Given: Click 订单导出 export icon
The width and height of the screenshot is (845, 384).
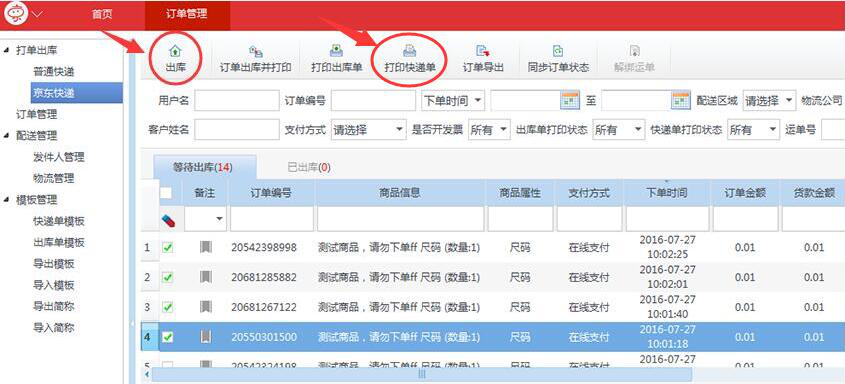Looking at the screenshot, I should pos(483,51).
